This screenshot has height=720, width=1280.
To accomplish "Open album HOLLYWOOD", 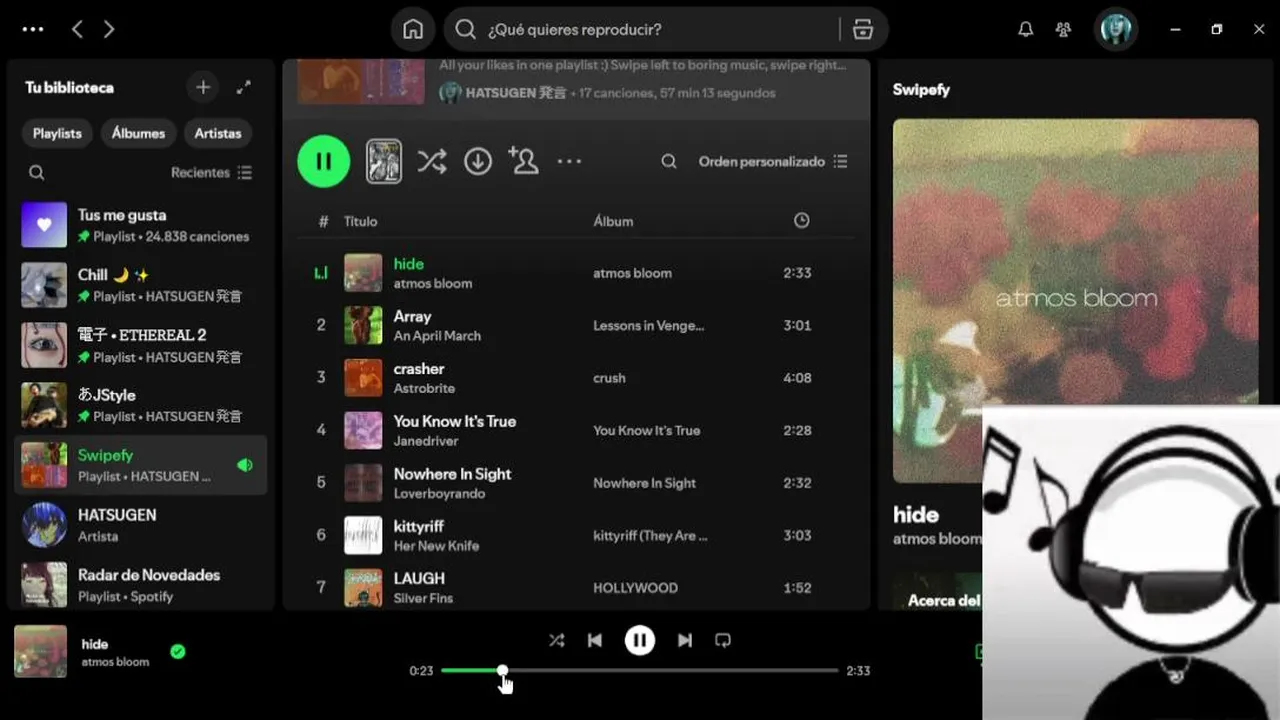I will pos(635,588).
